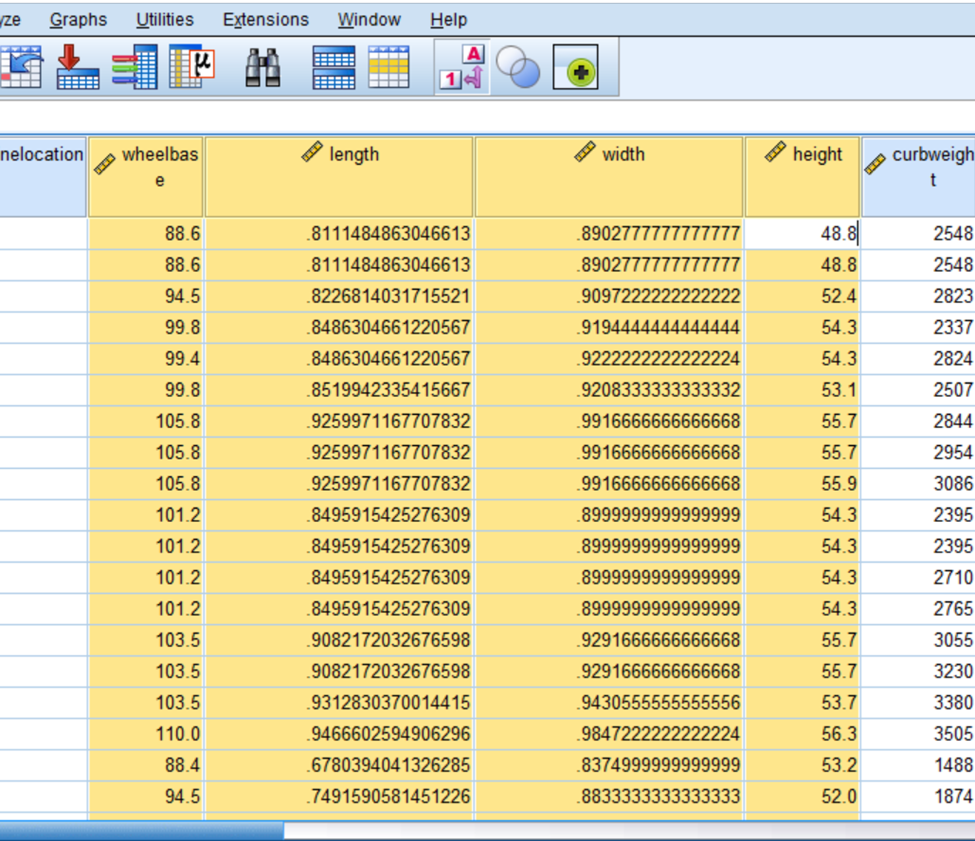Open the Help menu
This screenshot has height=841, width=975.
click(x=449, y=19)
